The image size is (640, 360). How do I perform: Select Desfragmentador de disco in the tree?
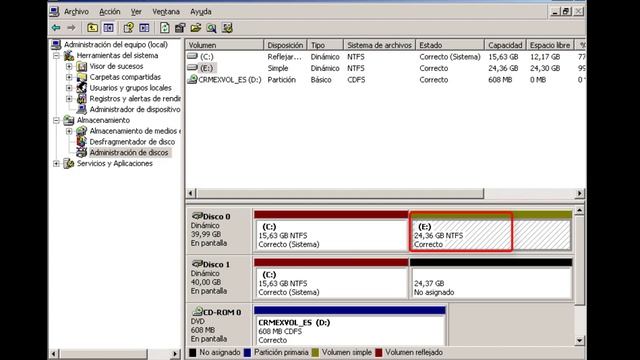[x=132, y=142]
